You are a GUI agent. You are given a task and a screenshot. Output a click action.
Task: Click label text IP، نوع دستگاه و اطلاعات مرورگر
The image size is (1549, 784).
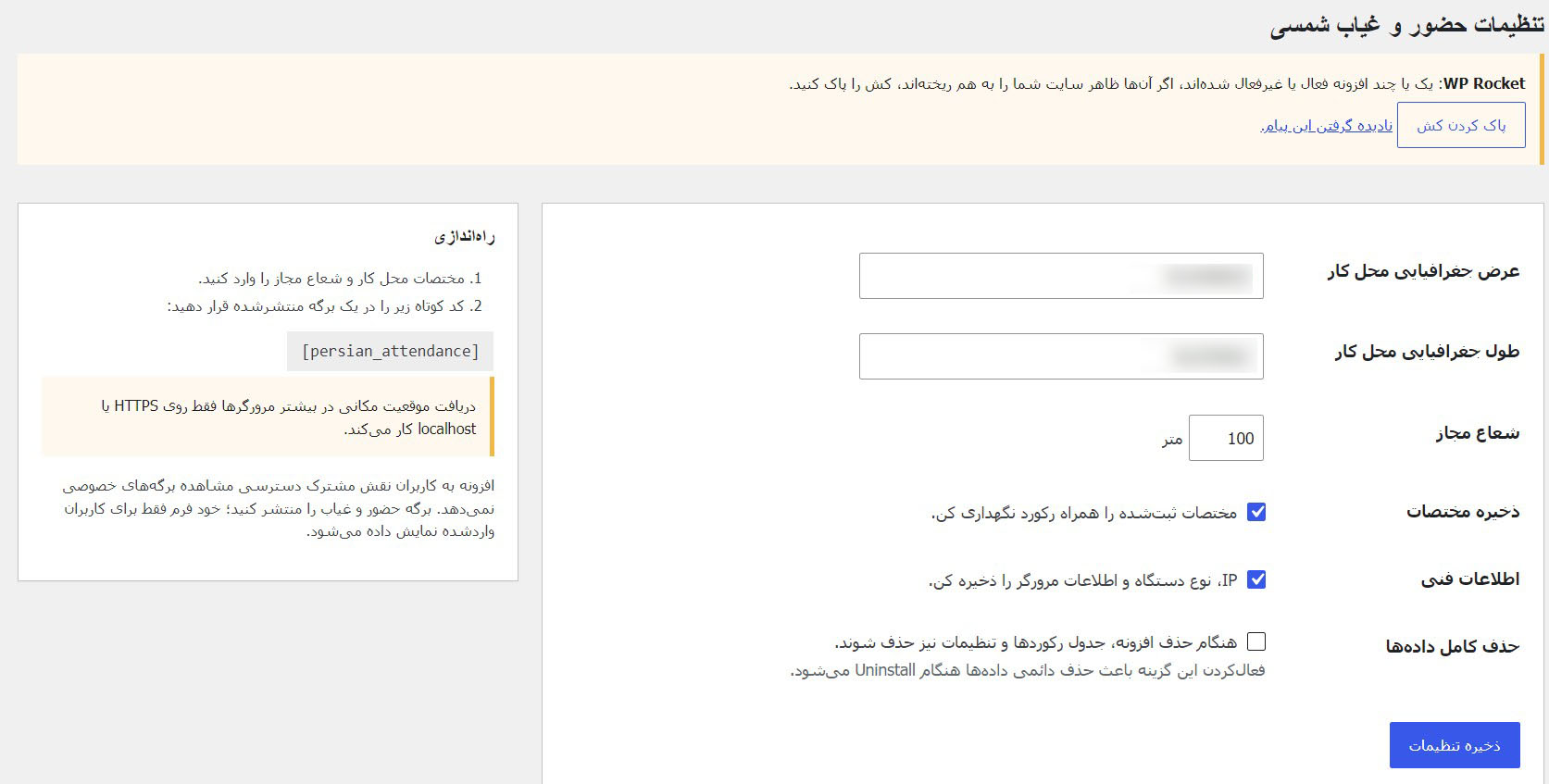pyautogui.click(x=1082, y=580)
